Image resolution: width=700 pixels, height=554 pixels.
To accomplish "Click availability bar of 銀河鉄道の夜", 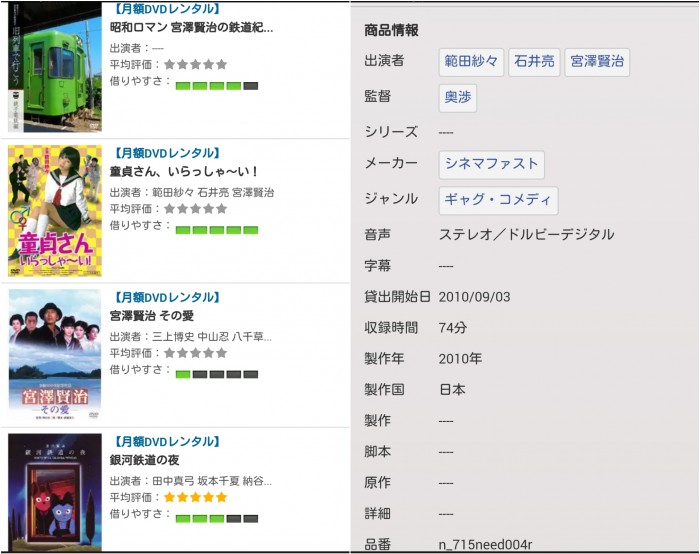I will pyautogui.click(x=217, y=518).
